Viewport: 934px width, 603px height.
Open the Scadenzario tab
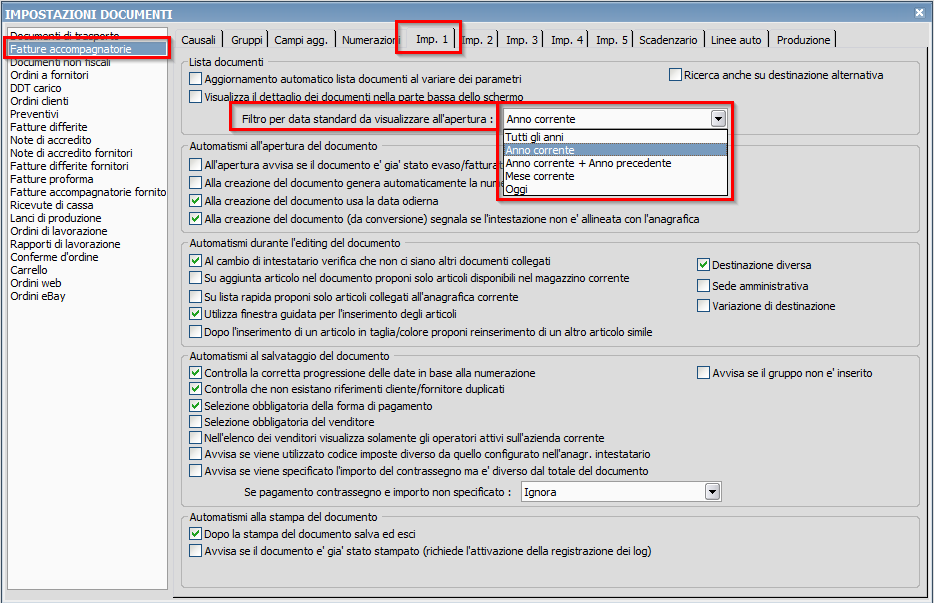[x=668, y=40]
